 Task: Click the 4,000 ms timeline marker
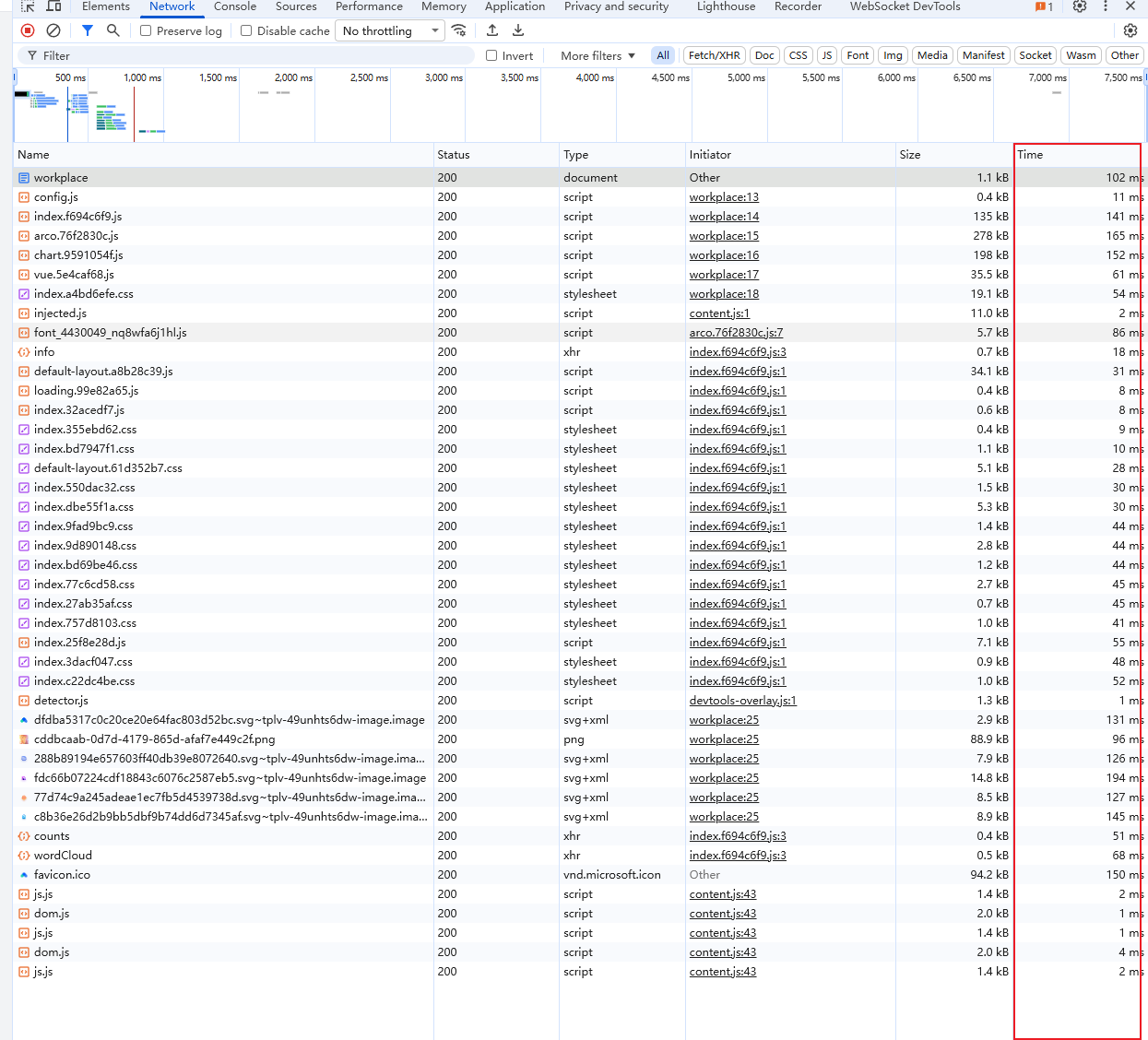pyautogui.click(x=595, y=77)
